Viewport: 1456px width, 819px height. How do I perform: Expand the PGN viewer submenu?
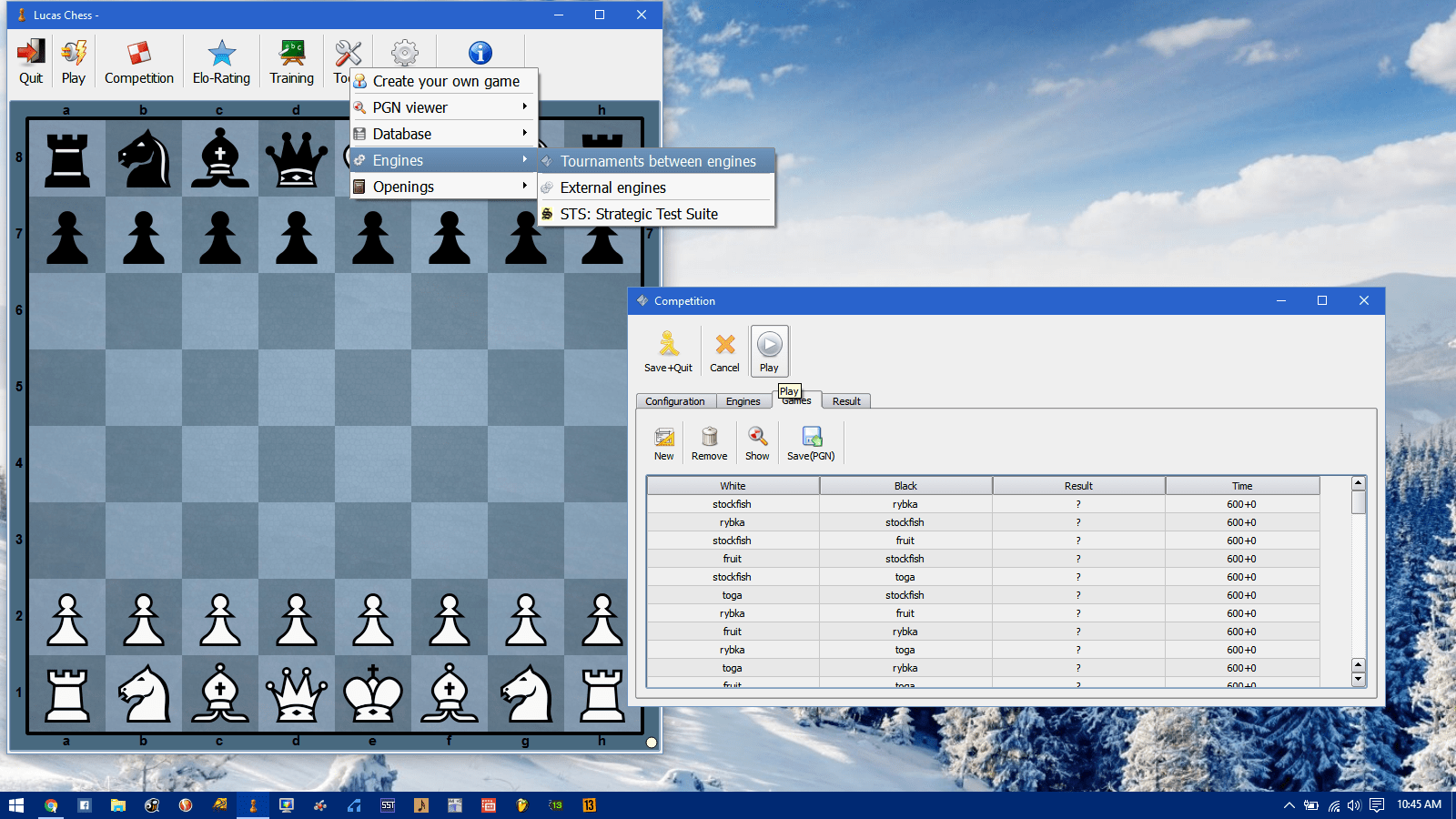[444, 107]
